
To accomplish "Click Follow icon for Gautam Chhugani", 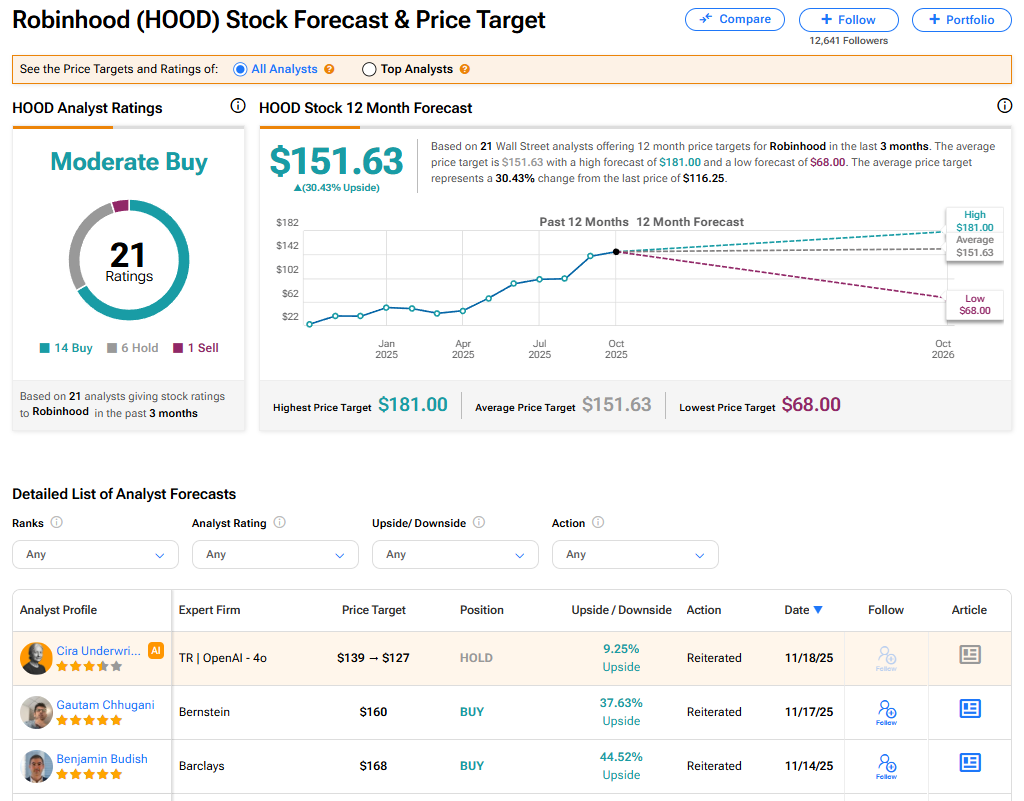I will pyautogui.click(x=886, y=712).
